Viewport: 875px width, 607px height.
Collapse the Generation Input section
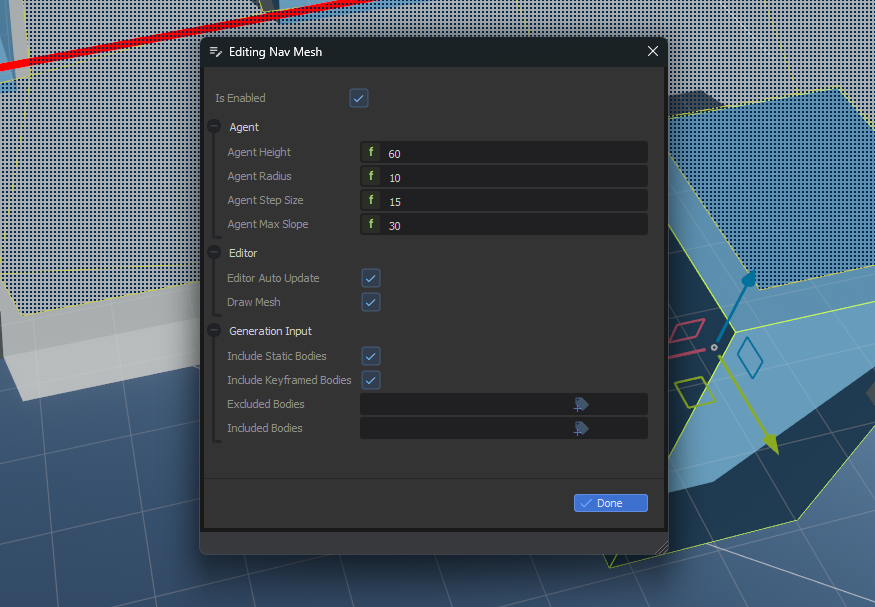click(x=214, y=331)
